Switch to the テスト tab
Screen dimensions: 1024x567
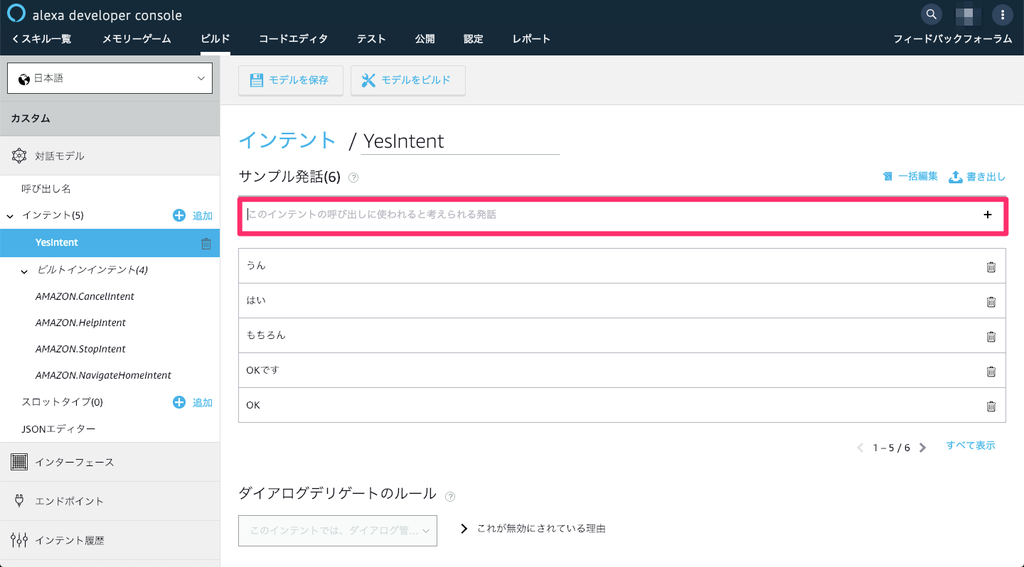pos(371,39)
